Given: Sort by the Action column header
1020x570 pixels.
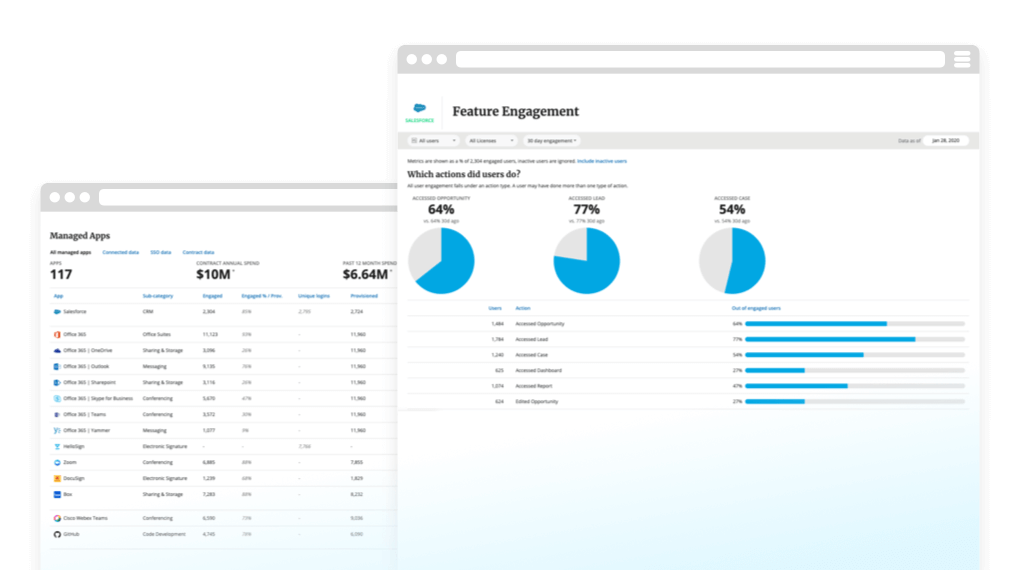Looking at the screenshot, I should click(x=523, y=308).
